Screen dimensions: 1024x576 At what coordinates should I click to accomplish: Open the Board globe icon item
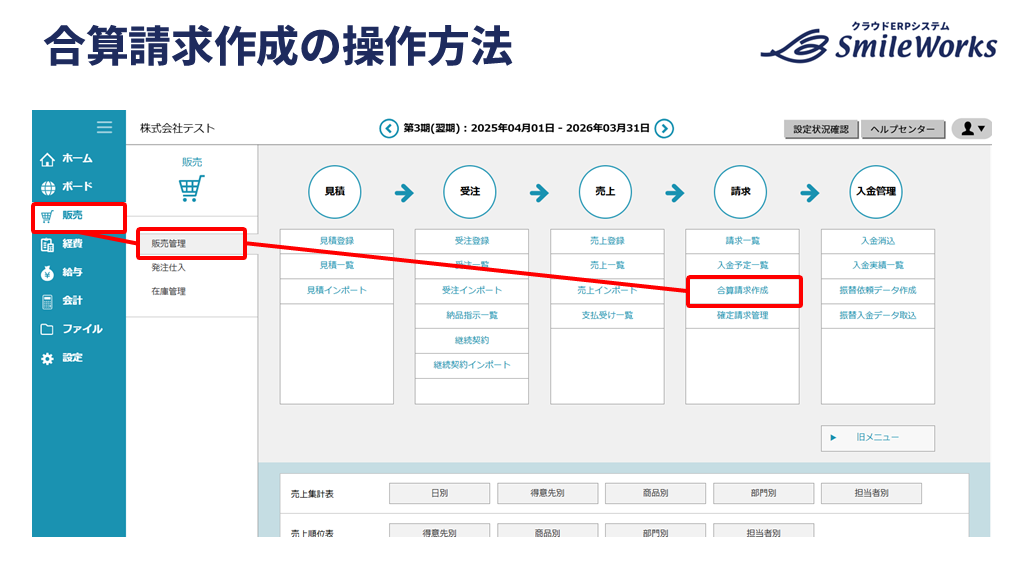[x=66, y=187]
